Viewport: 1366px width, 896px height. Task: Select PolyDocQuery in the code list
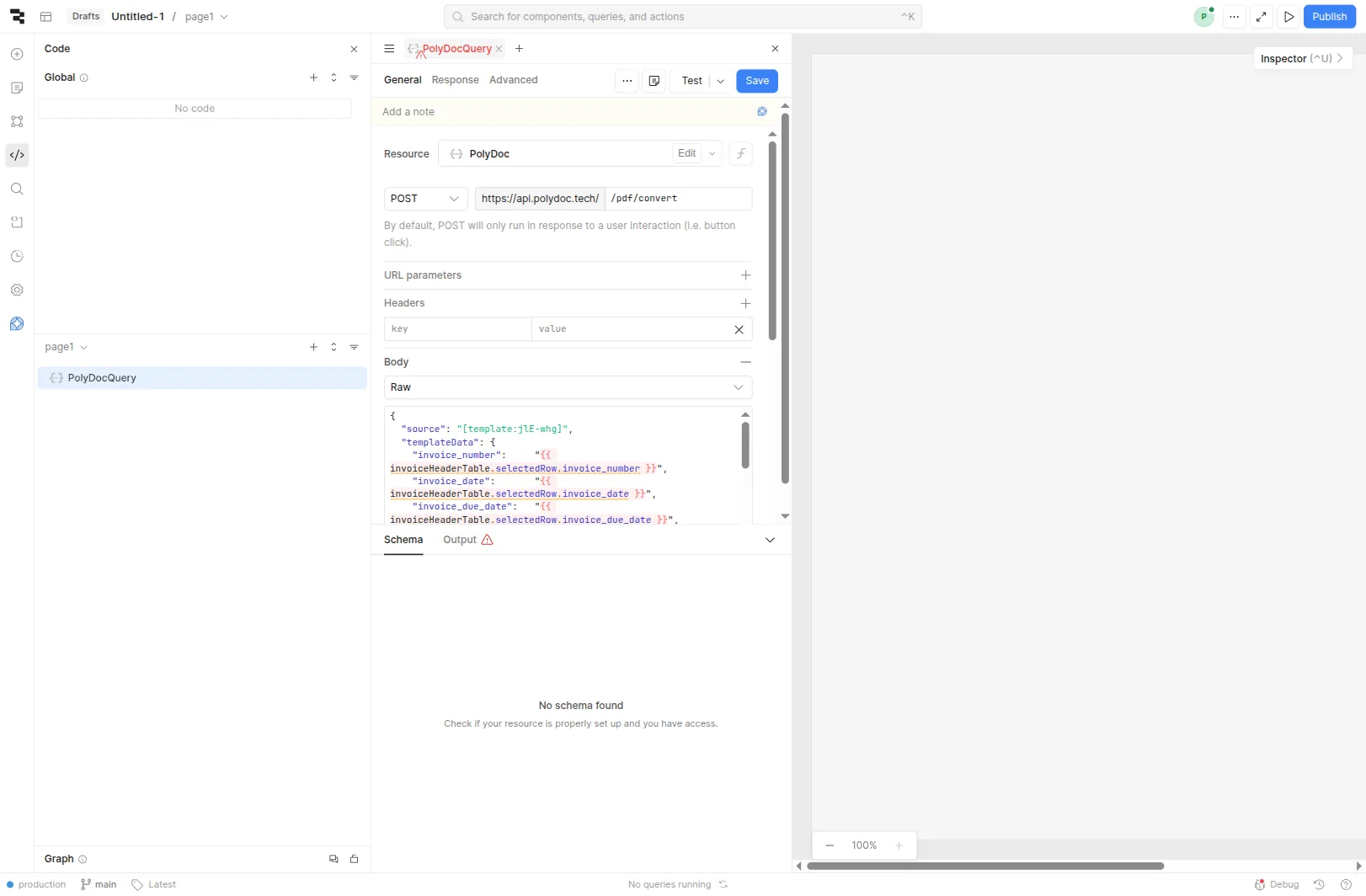[x=202, y=378]
